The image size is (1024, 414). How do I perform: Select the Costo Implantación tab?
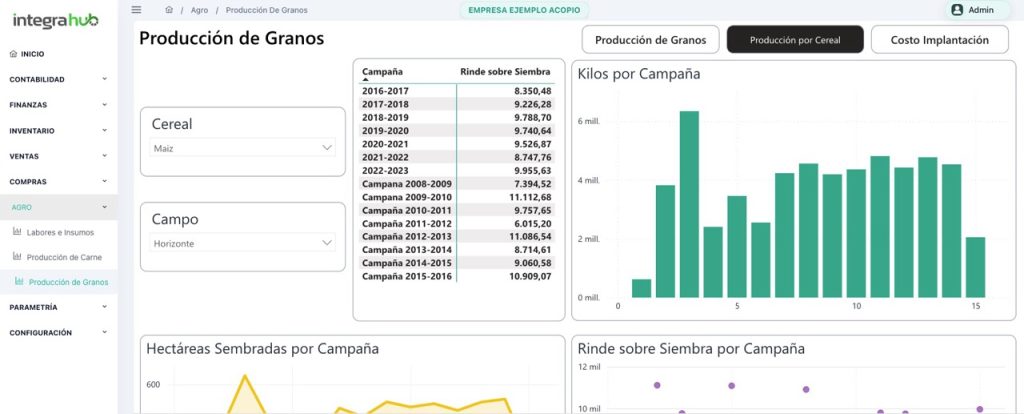(x=939, y=40)
